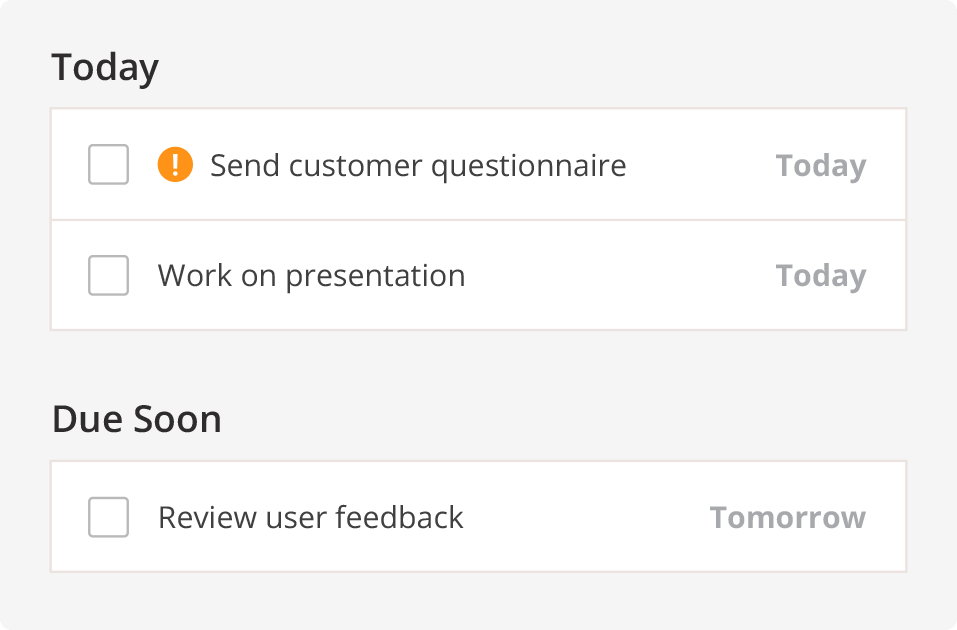This screenshot has height=630, width=957.
Task: Click empty space in questionnaire task row
Action: 700,165
